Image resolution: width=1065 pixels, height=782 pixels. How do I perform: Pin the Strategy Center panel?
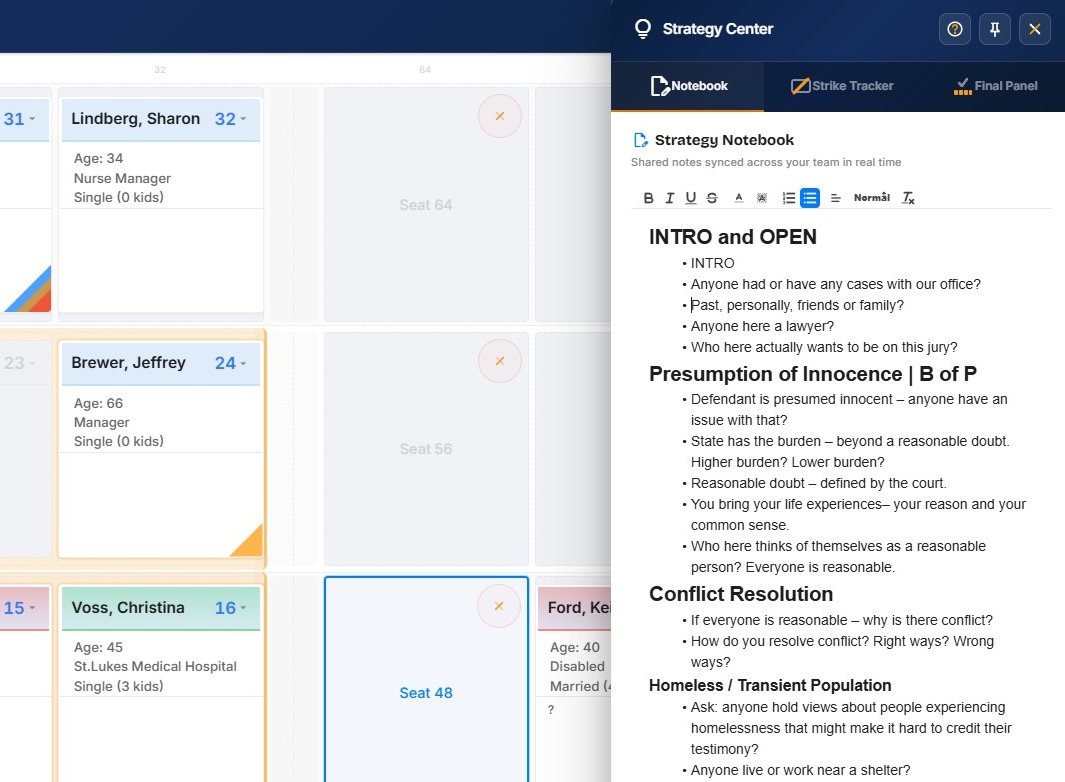(x=994, y=29)
